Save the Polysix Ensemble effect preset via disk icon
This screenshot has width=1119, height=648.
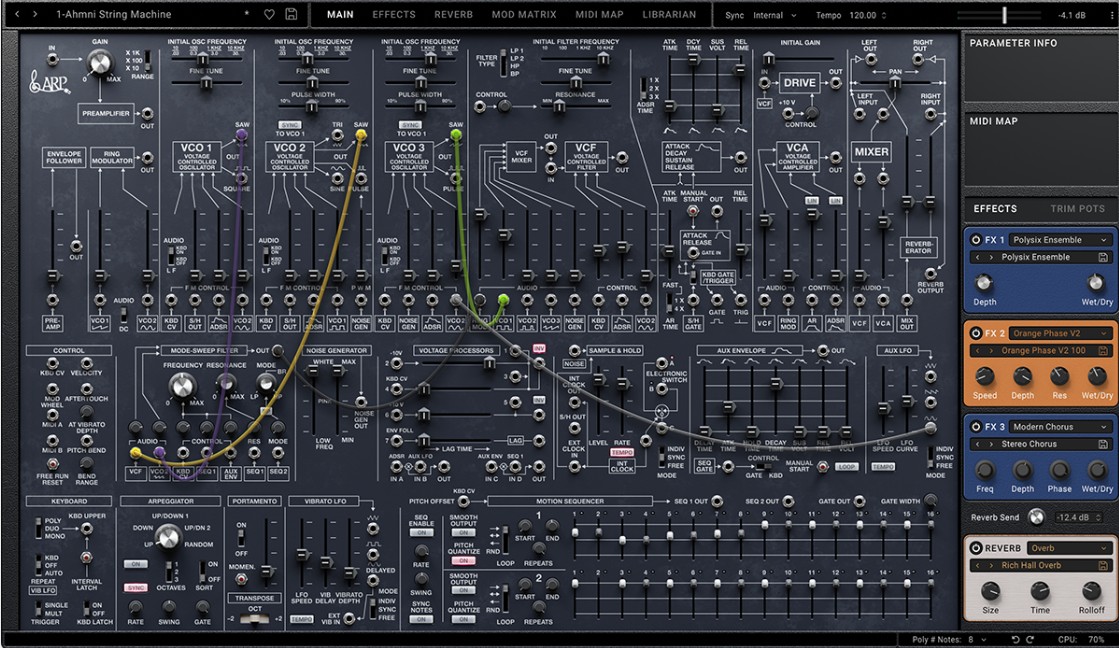(1103, 257)
